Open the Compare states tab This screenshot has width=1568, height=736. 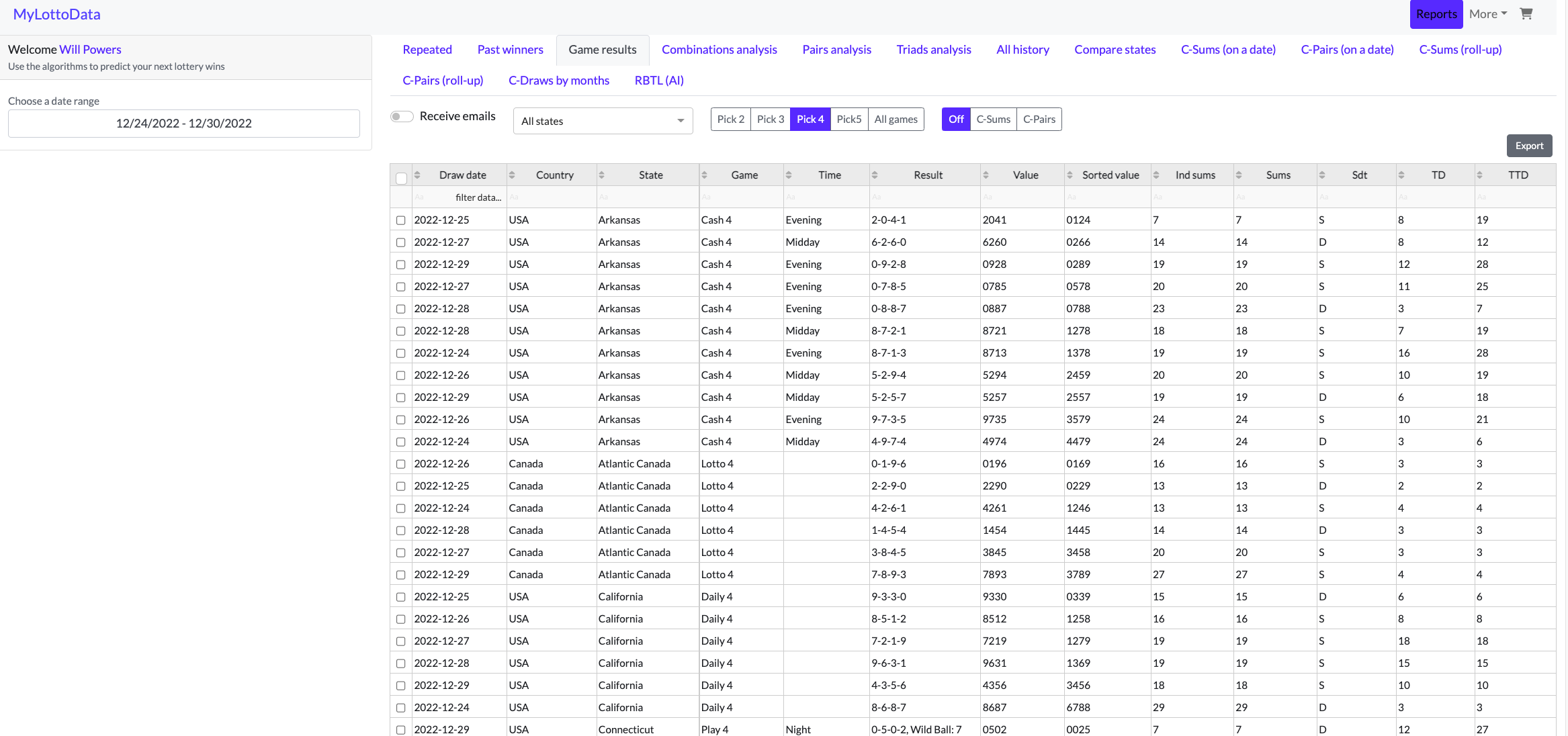pos(1115,50)
